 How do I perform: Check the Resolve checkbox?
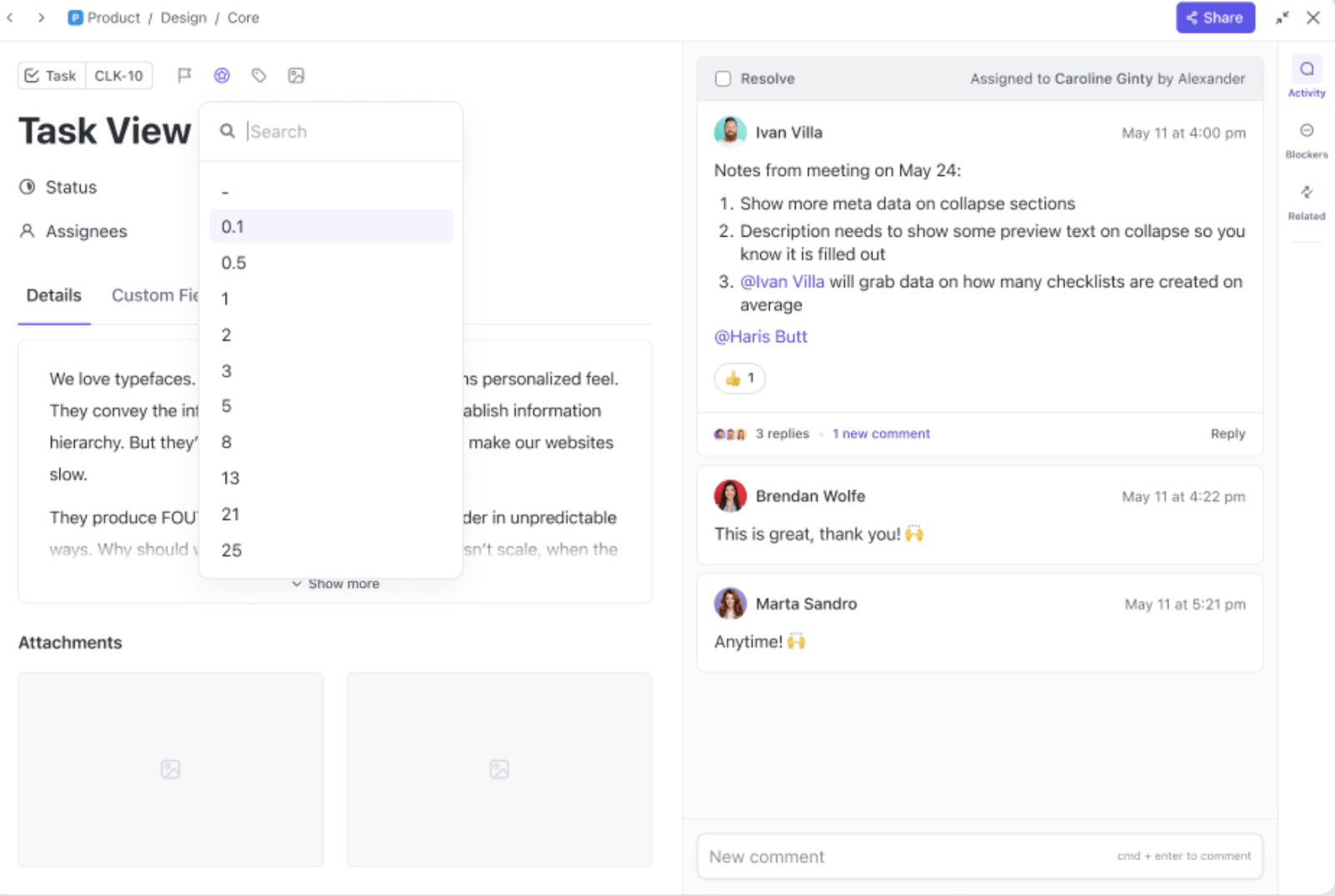click(723, 78)
